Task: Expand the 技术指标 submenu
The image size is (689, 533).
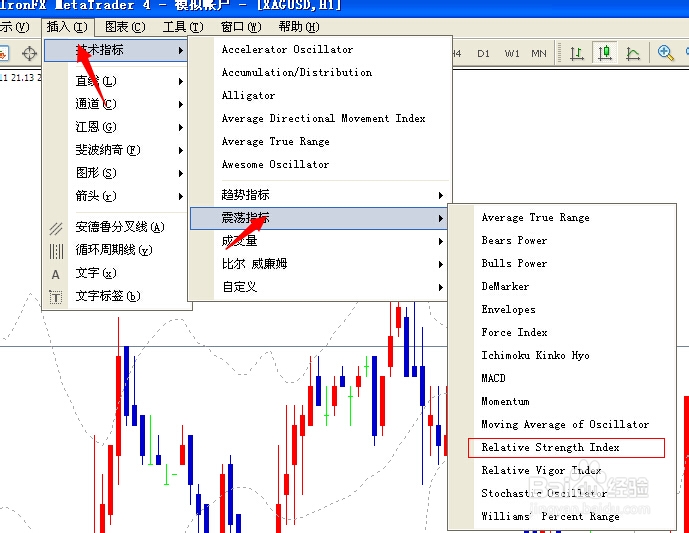Action: click(x=116, y=50)
